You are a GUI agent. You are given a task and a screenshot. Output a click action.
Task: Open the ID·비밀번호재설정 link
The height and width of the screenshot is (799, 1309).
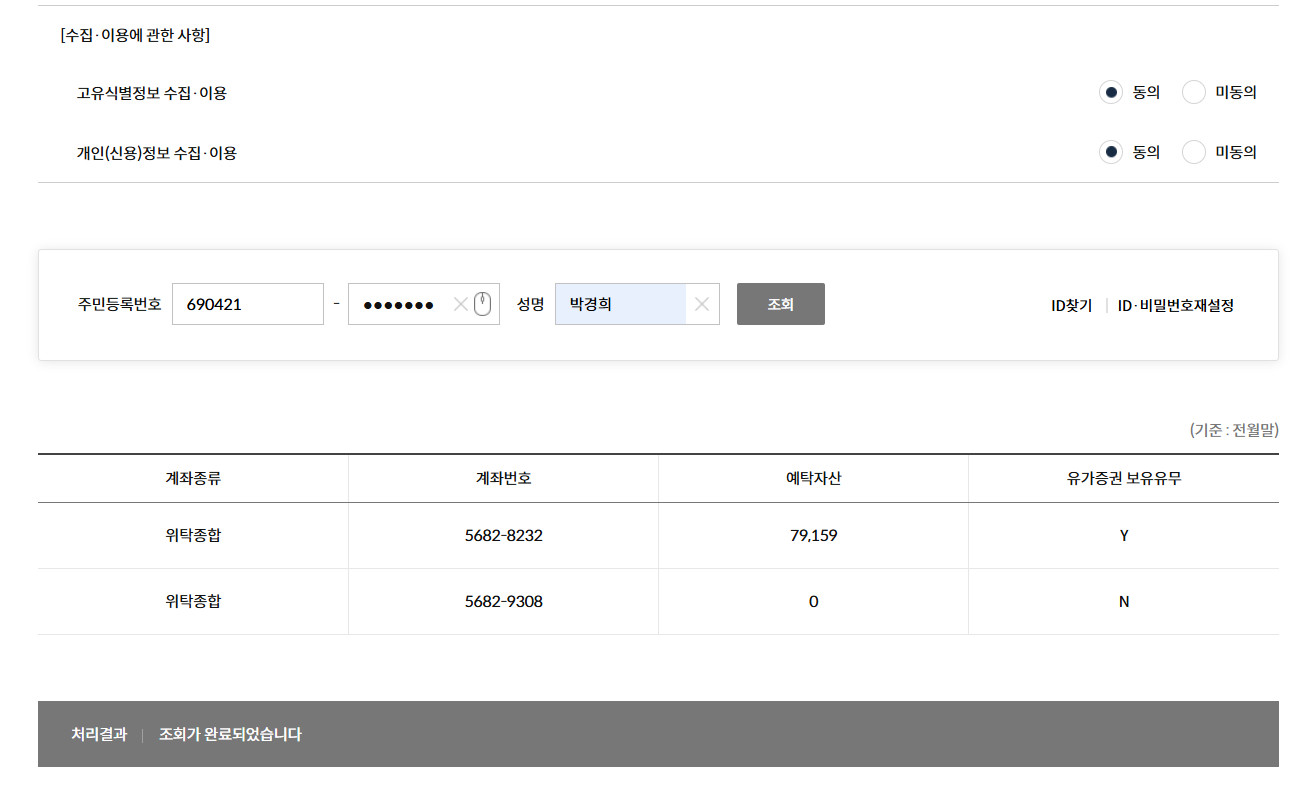(1175, 306)
